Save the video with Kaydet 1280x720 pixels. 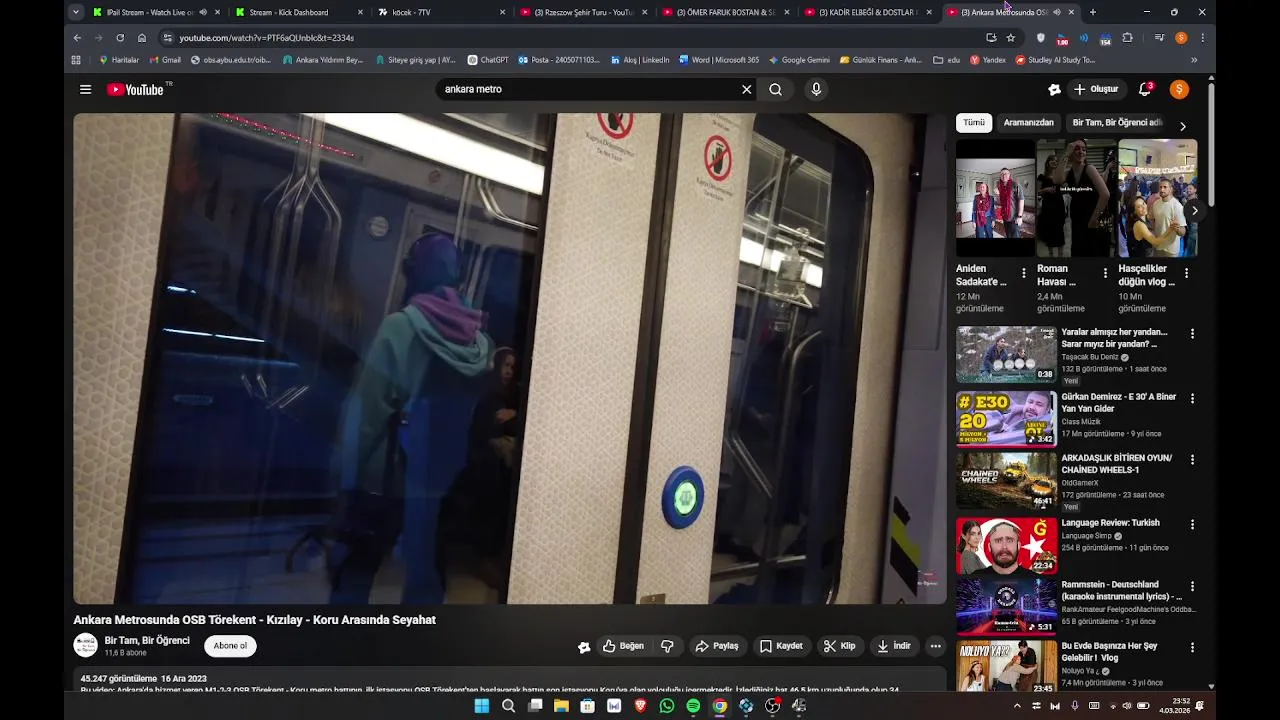[x=781, y=646]
